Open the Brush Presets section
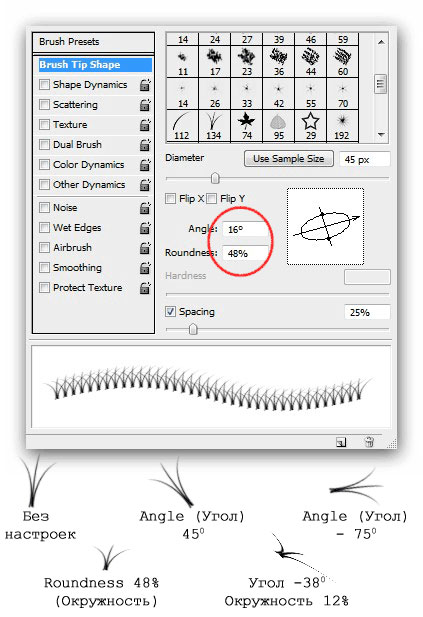Screen dimensions: 423x617 pyautogui.click(x=93, y=42)
